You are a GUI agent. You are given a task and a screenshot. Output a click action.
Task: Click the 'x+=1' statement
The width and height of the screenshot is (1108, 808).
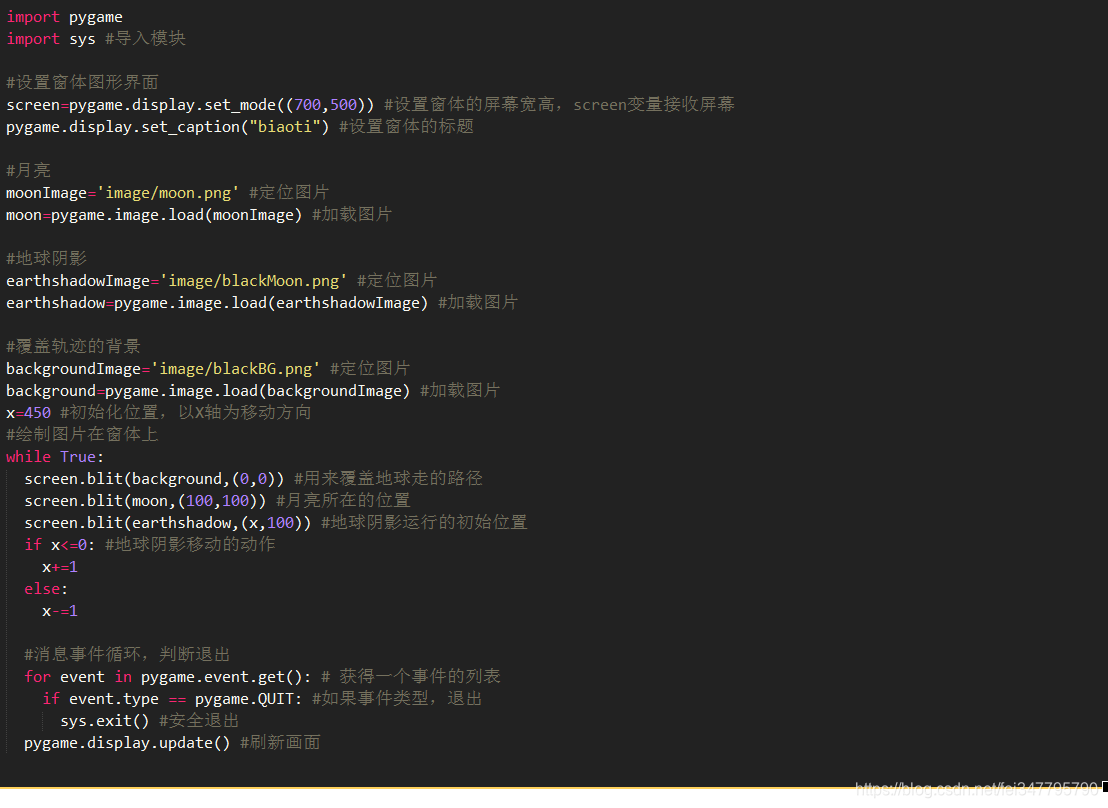click(60, 567)
